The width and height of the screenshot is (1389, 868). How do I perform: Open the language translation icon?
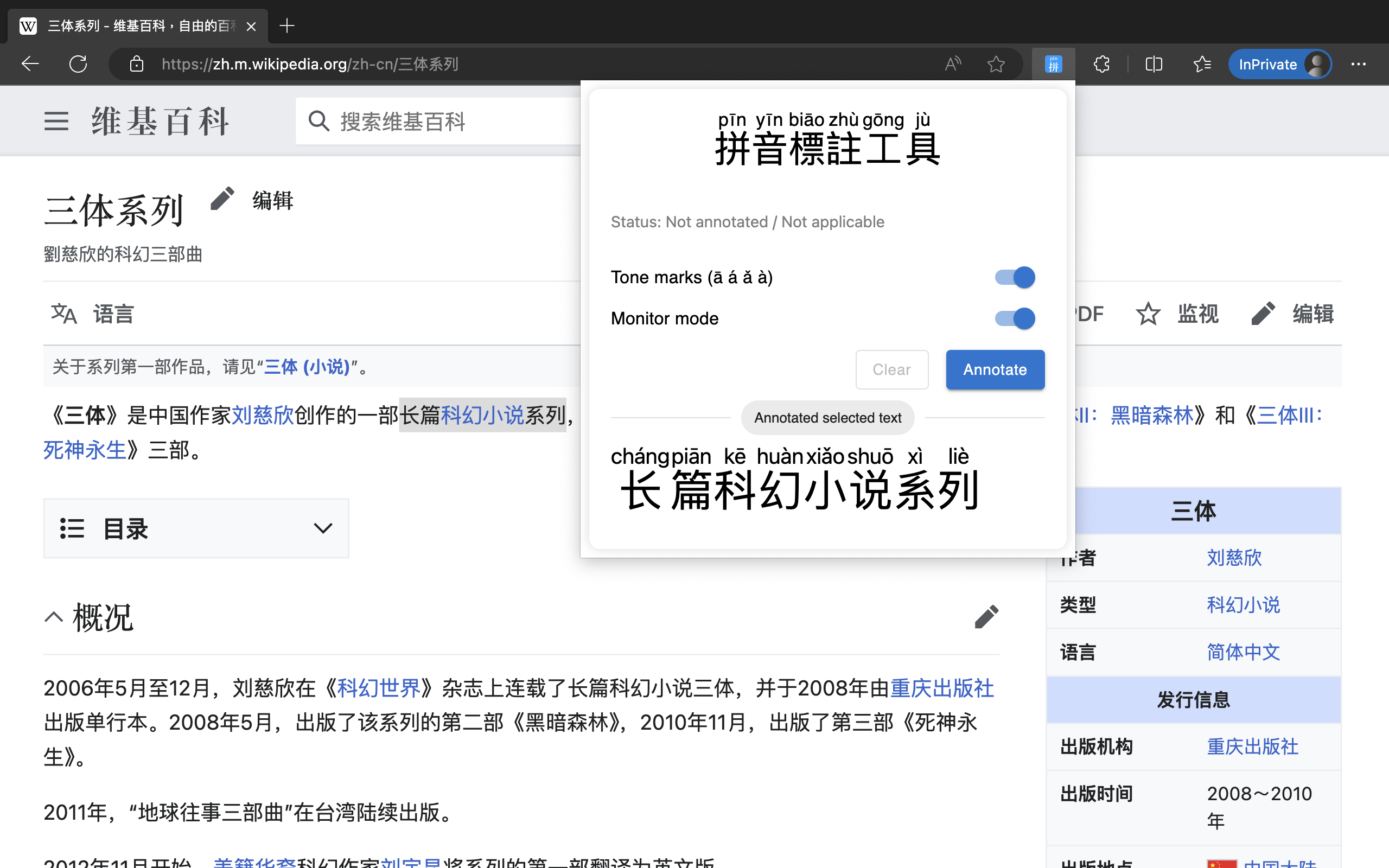(x=63, y=314)
